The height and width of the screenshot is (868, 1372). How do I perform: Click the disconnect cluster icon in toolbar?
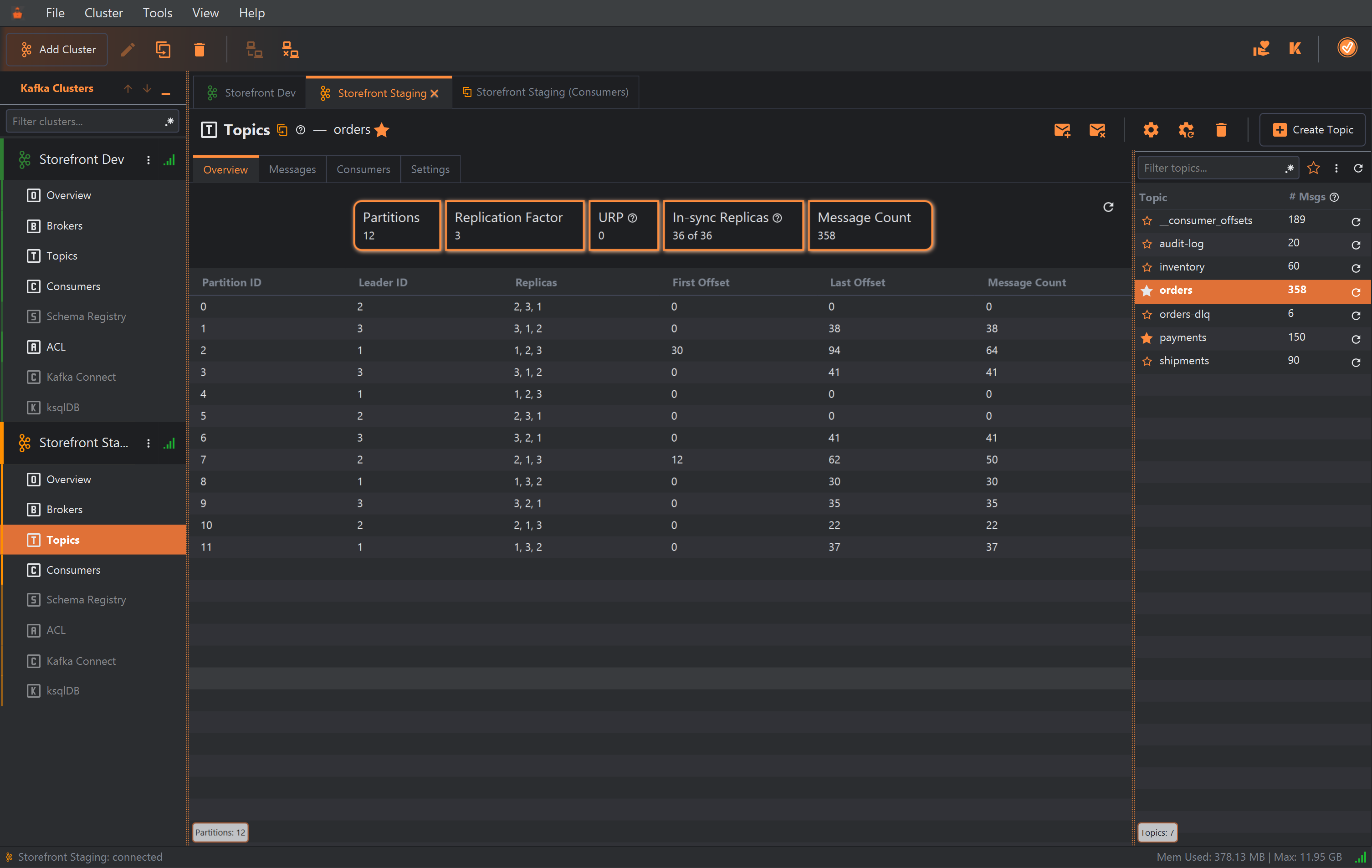291,50
